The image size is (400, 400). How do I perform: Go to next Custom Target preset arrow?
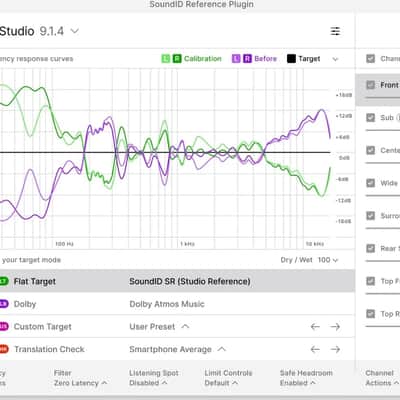pos(335,327)
